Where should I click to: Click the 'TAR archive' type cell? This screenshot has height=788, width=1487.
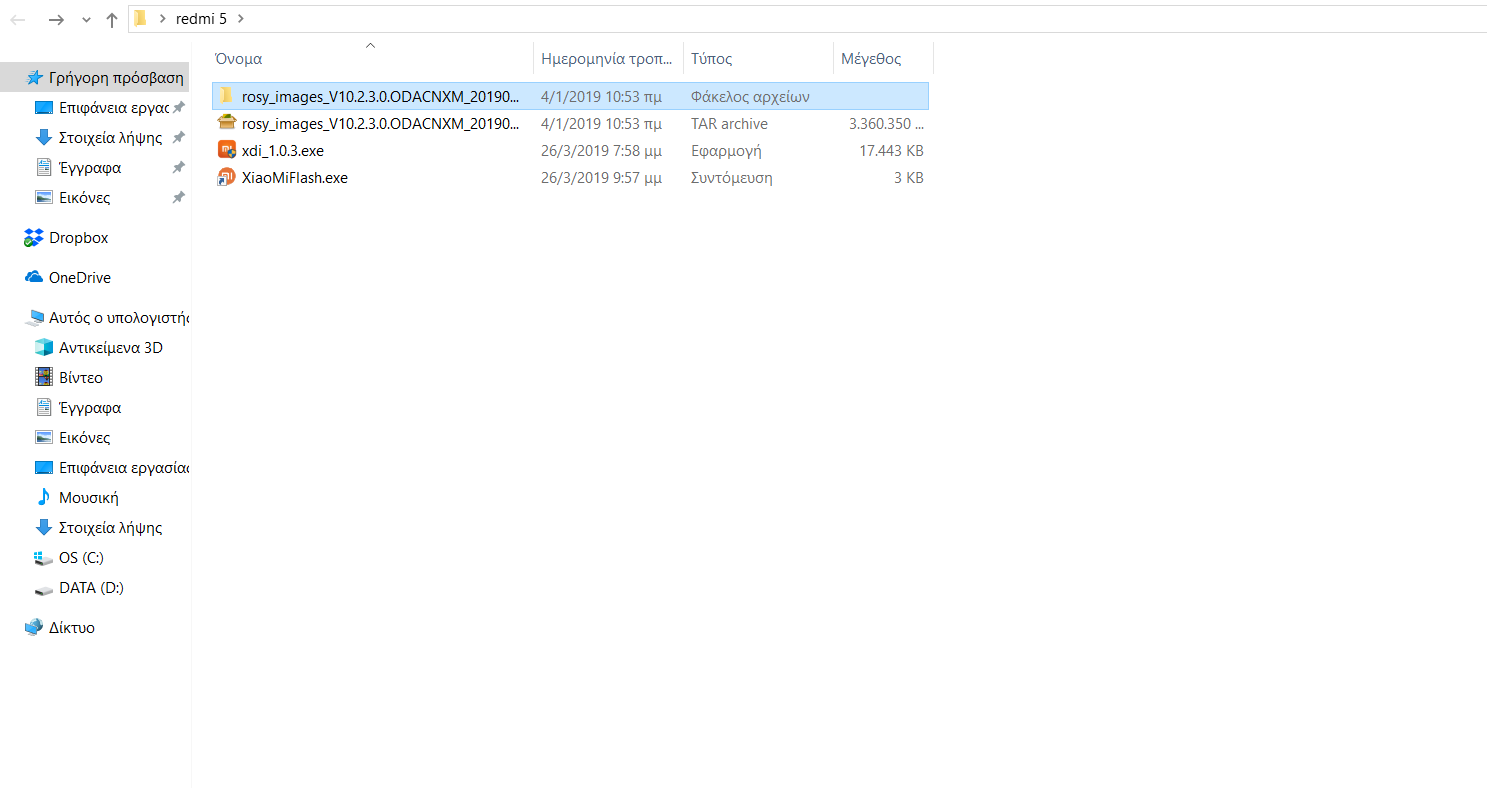pyautogui.click(x=729, y=124)
